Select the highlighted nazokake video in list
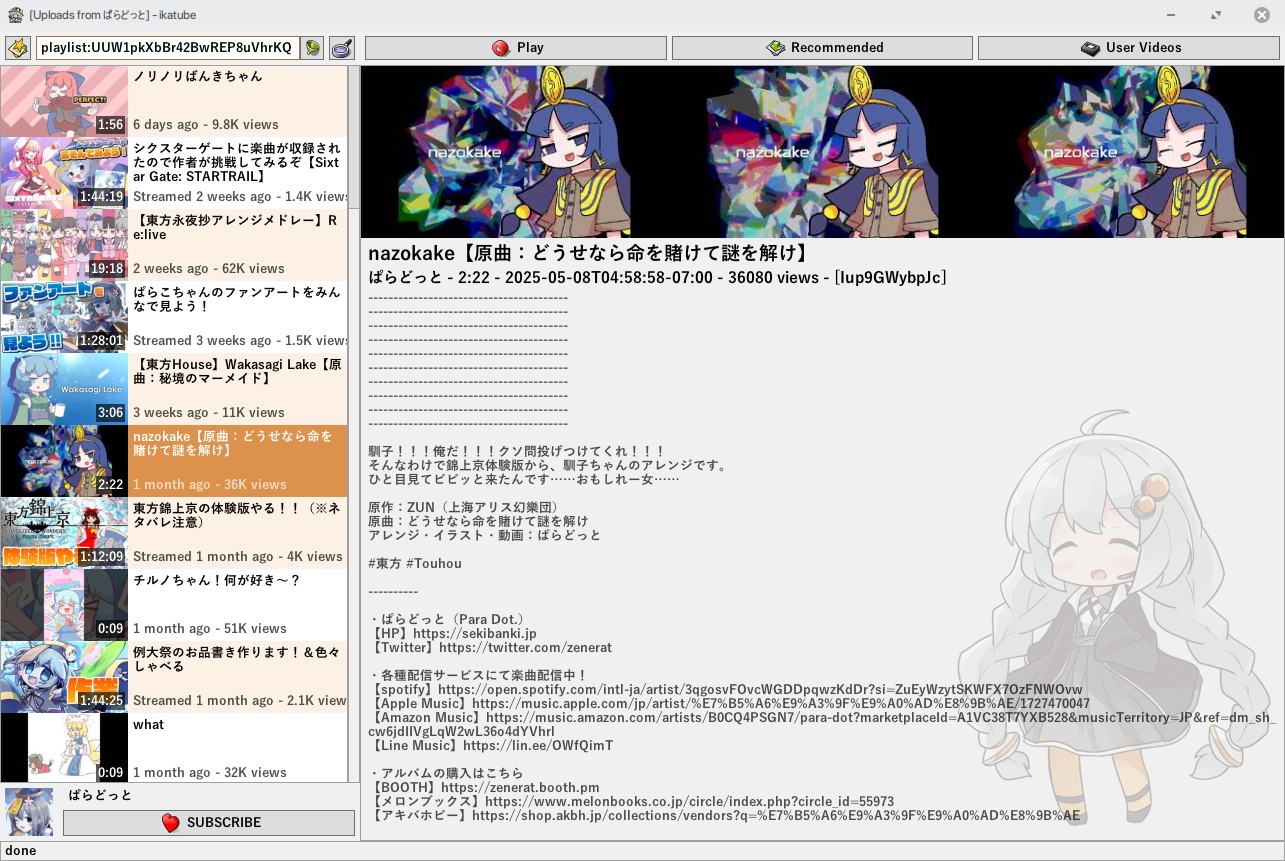The image size is (1285, 861). coord(174,461)
